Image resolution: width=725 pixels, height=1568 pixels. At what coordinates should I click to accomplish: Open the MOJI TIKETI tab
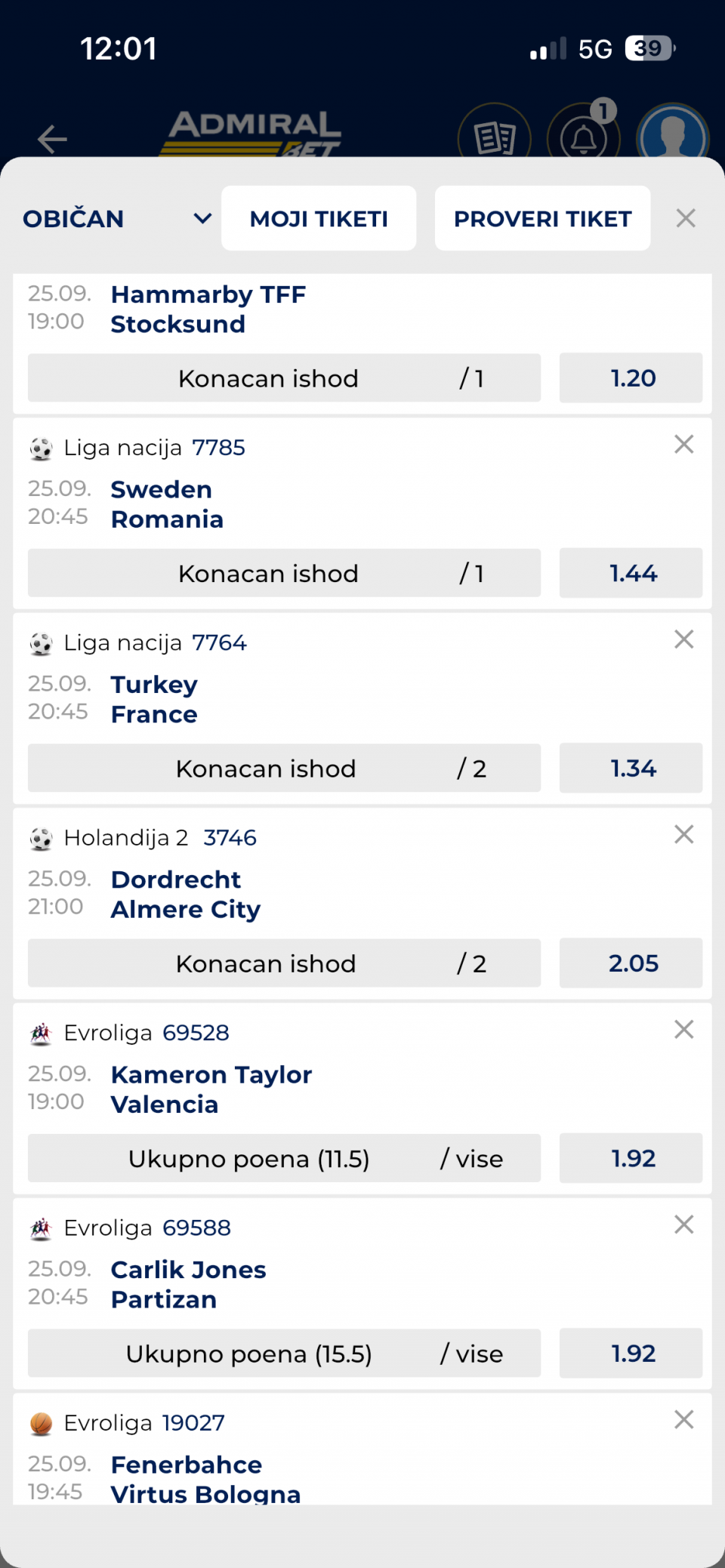tap(319, 218)
